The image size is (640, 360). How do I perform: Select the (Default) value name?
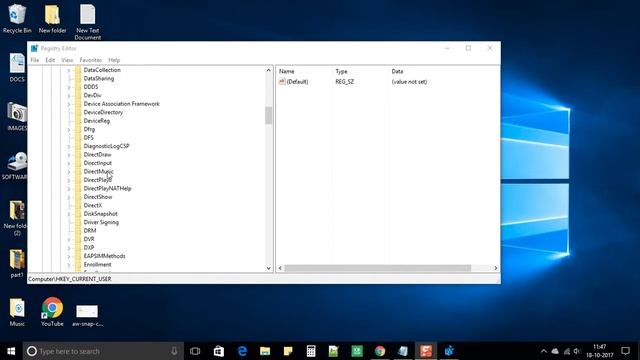pos(298,82)
